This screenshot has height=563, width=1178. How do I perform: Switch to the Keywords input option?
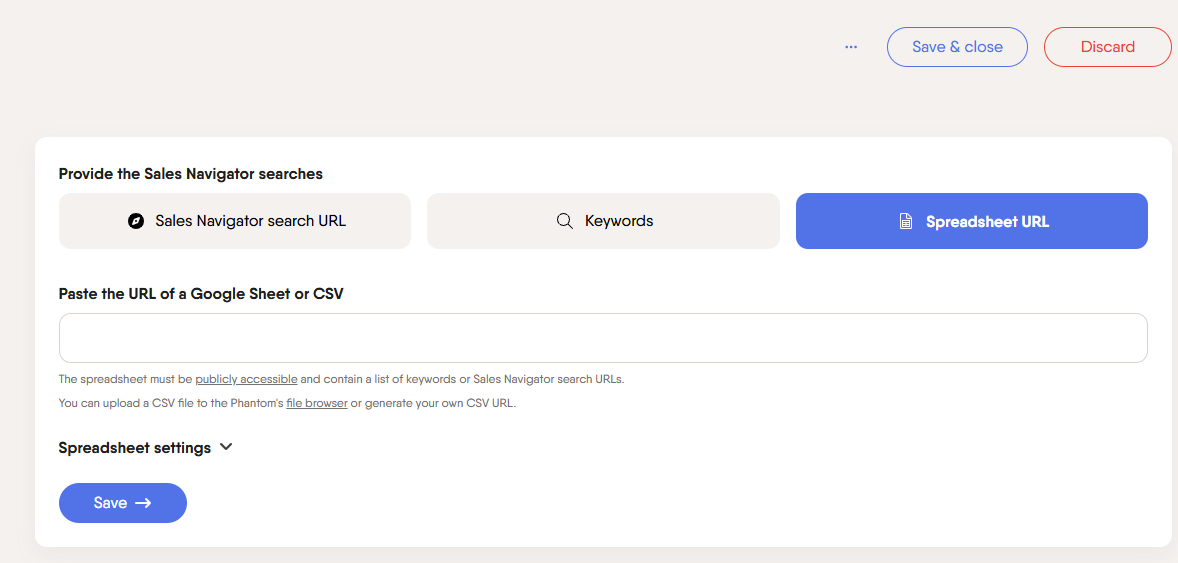click(x=603, y=221)
